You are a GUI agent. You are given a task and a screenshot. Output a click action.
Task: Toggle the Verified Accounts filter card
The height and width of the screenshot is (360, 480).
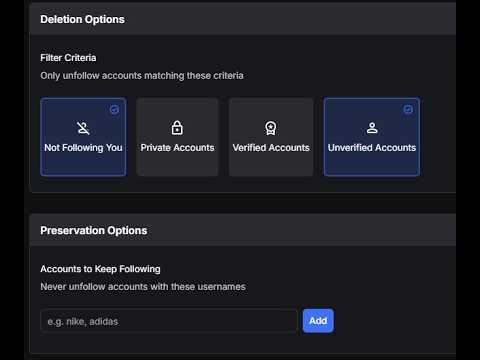(271, 137)
